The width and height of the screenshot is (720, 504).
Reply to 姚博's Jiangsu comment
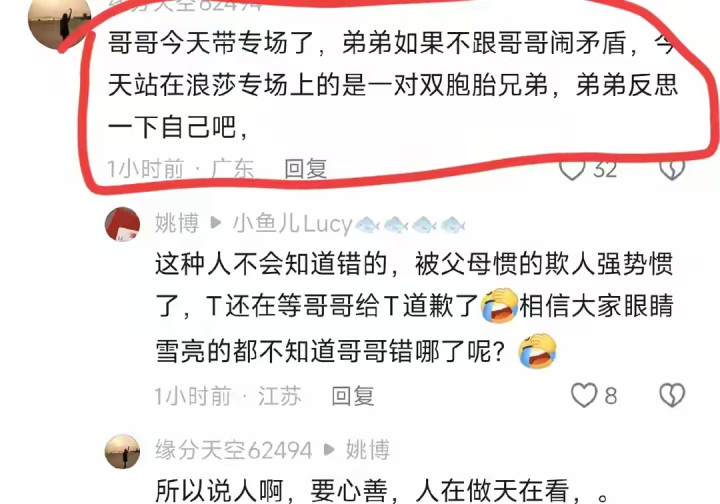click(353, 396)
